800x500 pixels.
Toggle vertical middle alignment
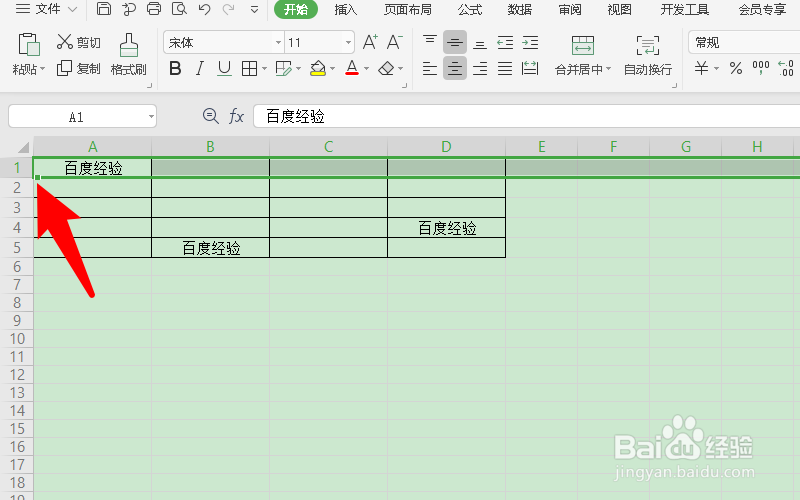pyautogui.click(x=455, y=42)
